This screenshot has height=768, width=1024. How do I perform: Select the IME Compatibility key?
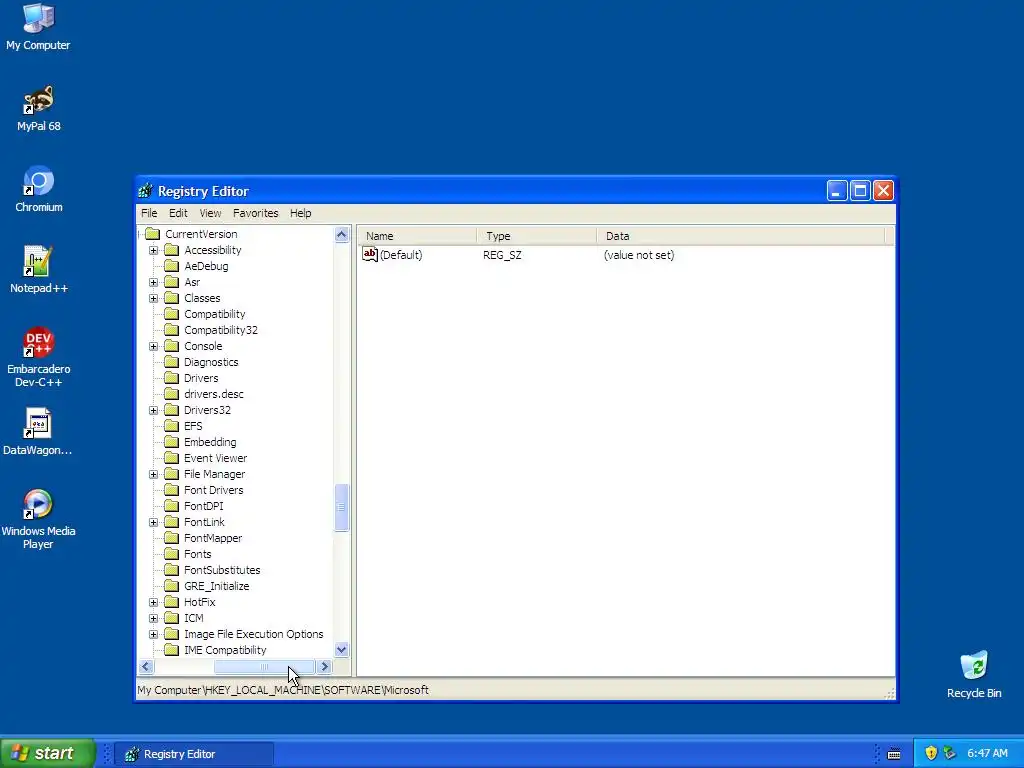[225, 650]
